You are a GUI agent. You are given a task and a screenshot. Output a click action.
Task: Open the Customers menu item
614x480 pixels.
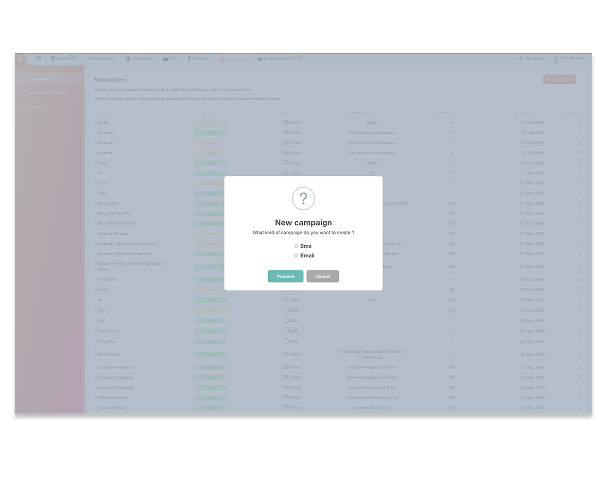139,58
